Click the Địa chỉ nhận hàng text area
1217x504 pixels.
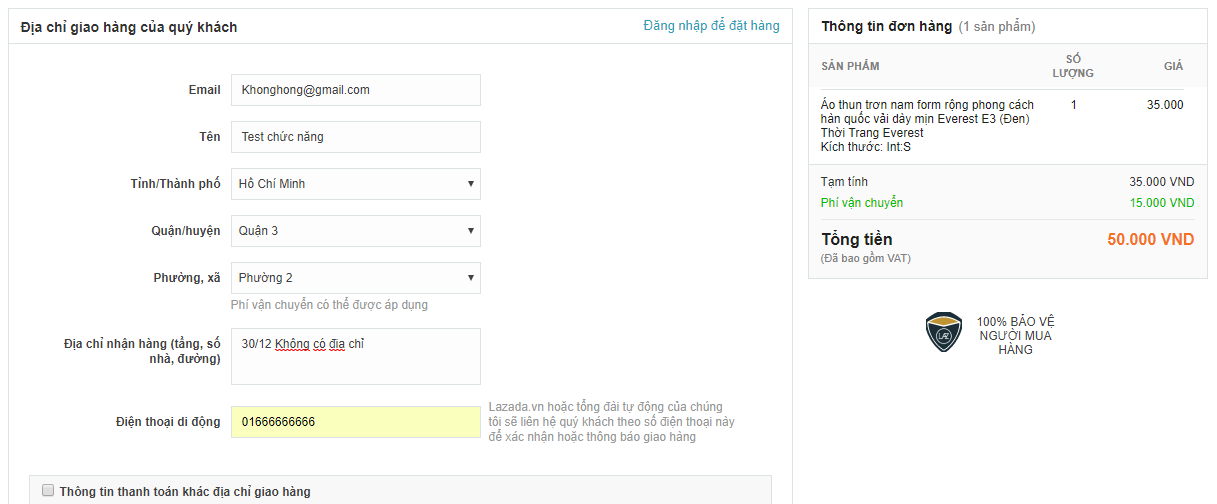pyautogui.click(x=356, y=357)
